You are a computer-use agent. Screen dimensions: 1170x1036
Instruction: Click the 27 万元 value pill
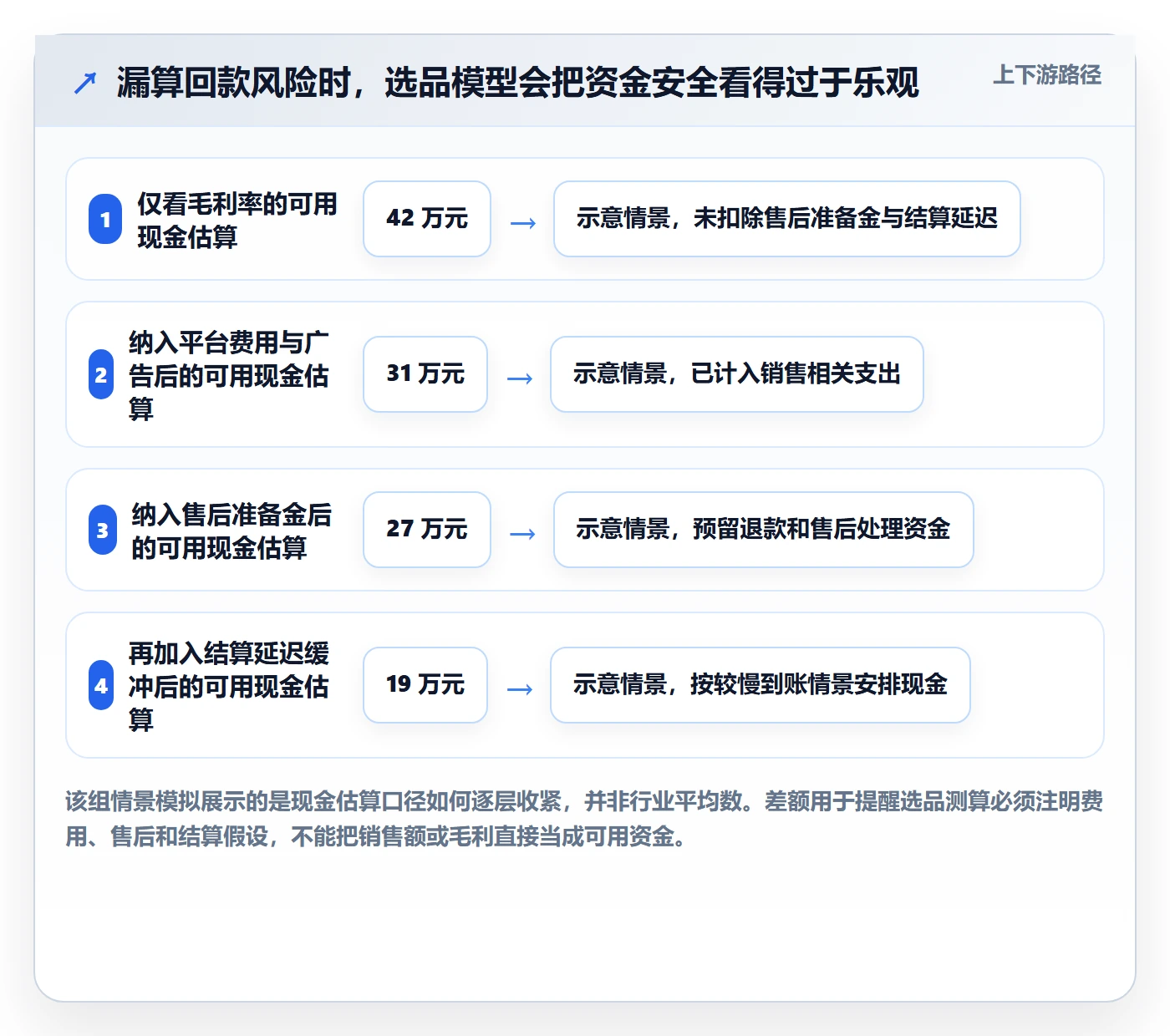click(427, 530)
